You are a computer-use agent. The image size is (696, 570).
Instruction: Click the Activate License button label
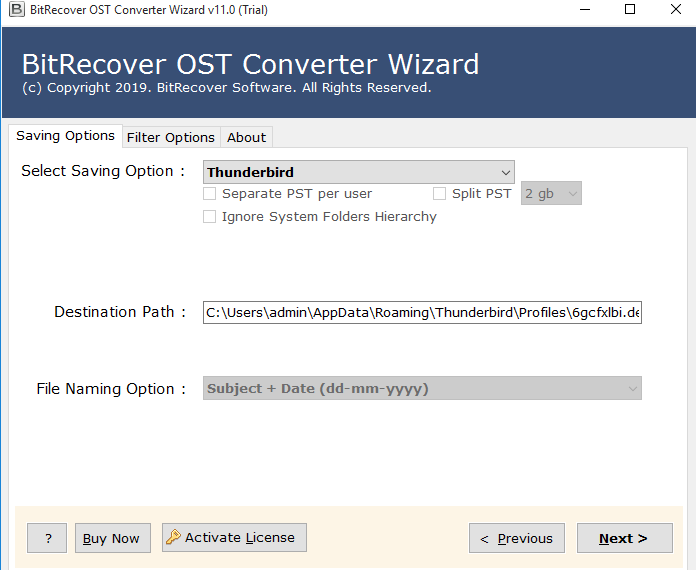tap(240, 538)
